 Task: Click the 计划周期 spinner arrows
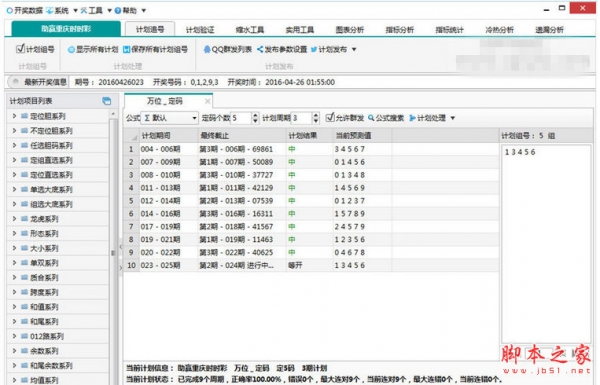(x=315, y=118)
